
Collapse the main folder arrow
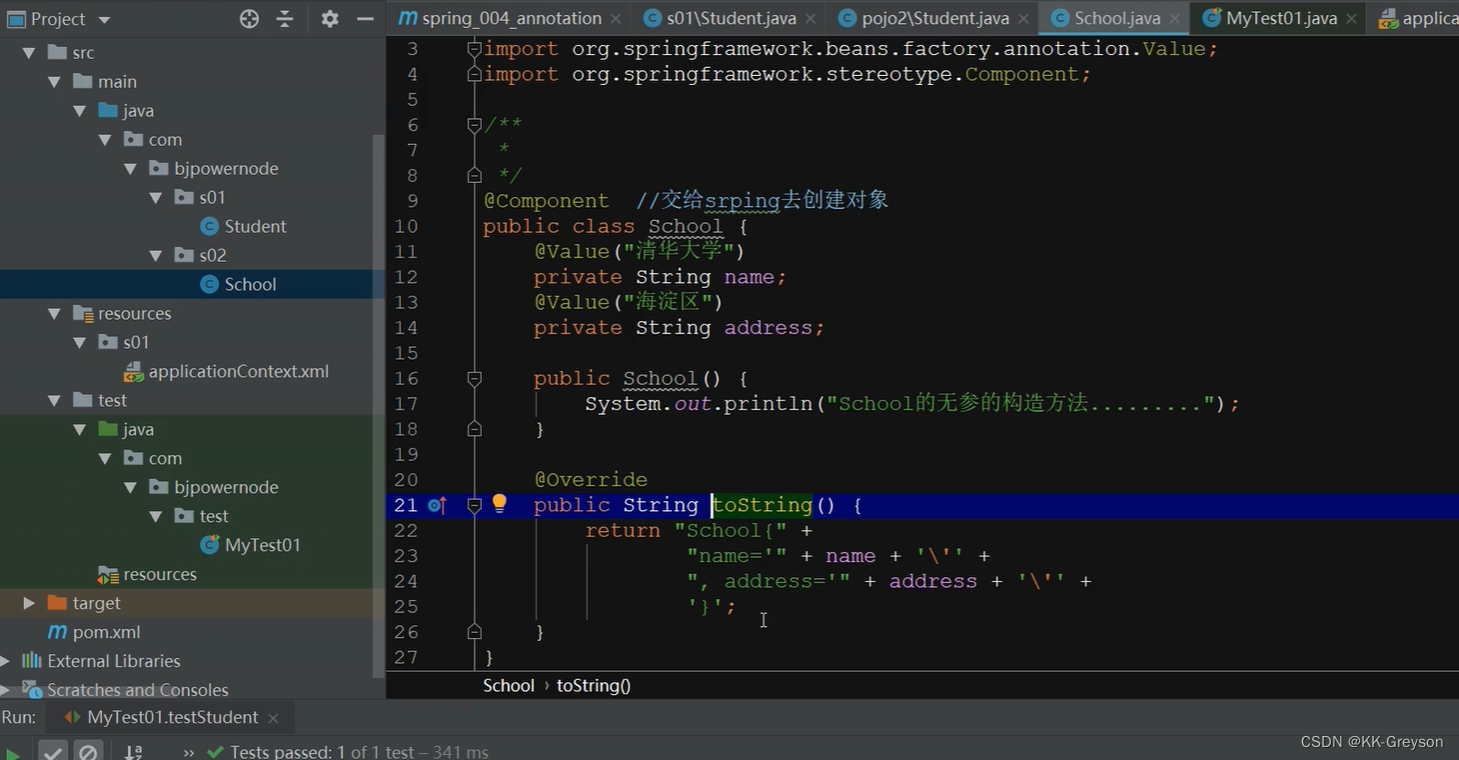tap(55, 82)
